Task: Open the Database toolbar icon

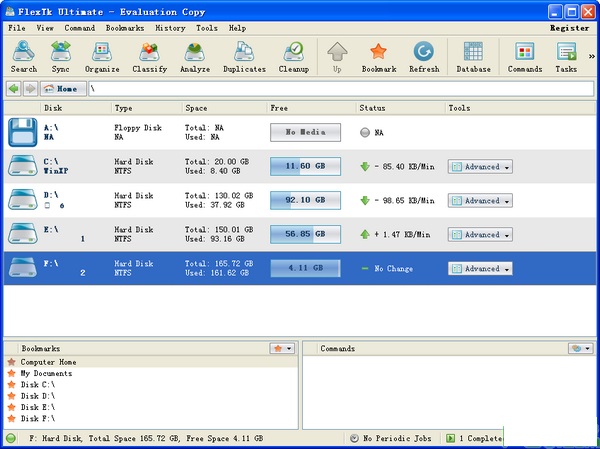Action: 473,57
